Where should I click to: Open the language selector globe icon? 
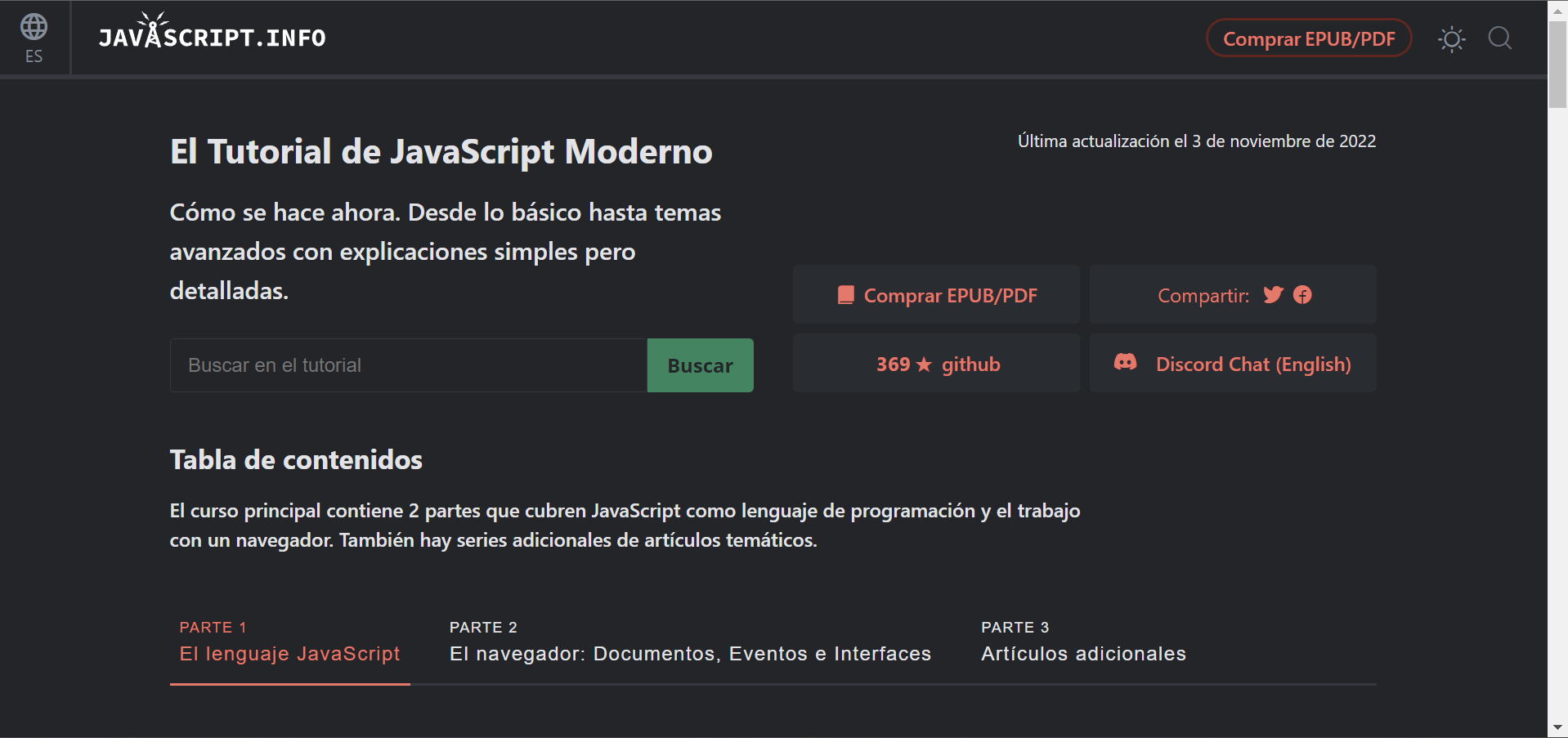34,27
